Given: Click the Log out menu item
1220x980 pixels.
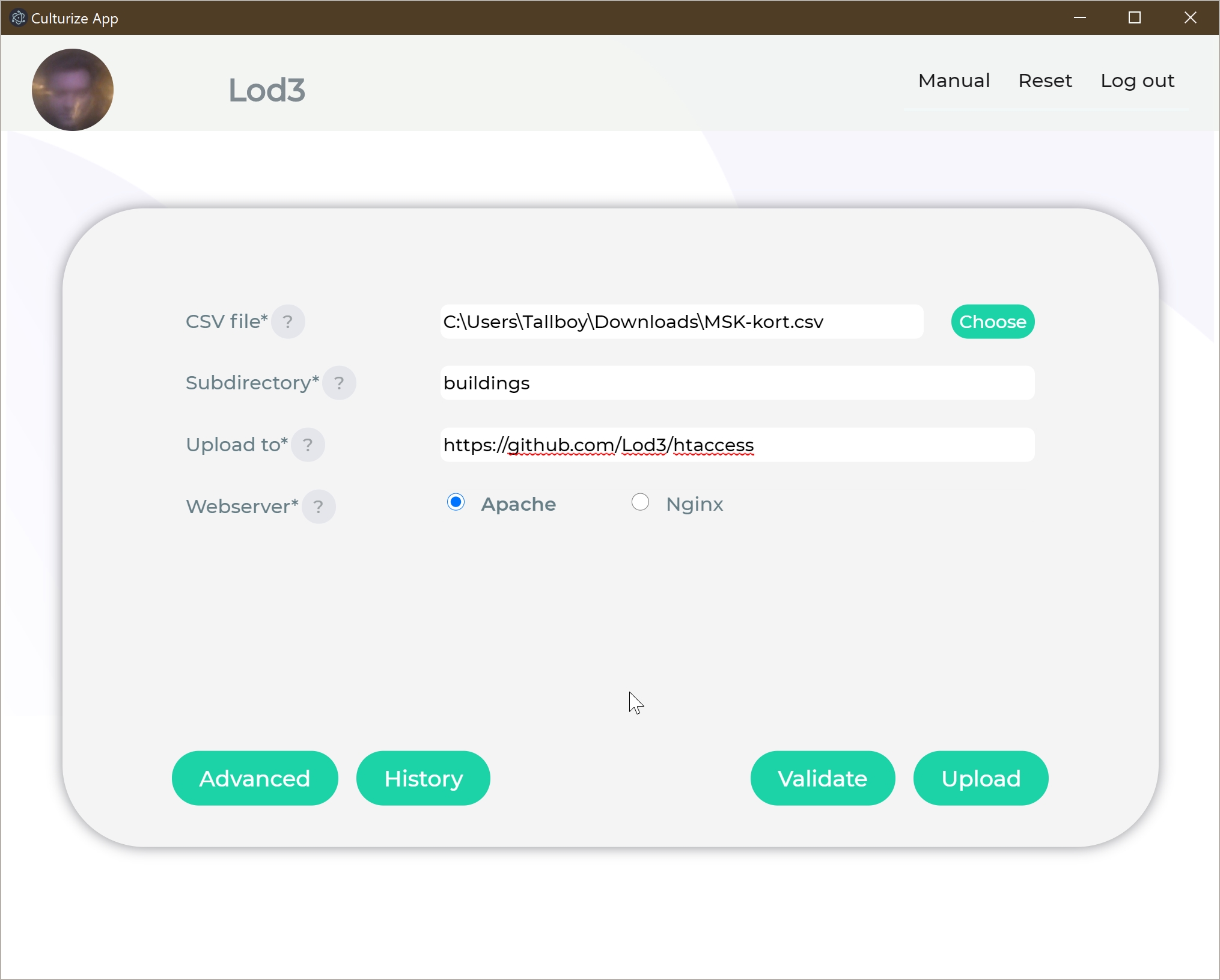Looking at the screenshot, I should click(x=1138, y=80).
